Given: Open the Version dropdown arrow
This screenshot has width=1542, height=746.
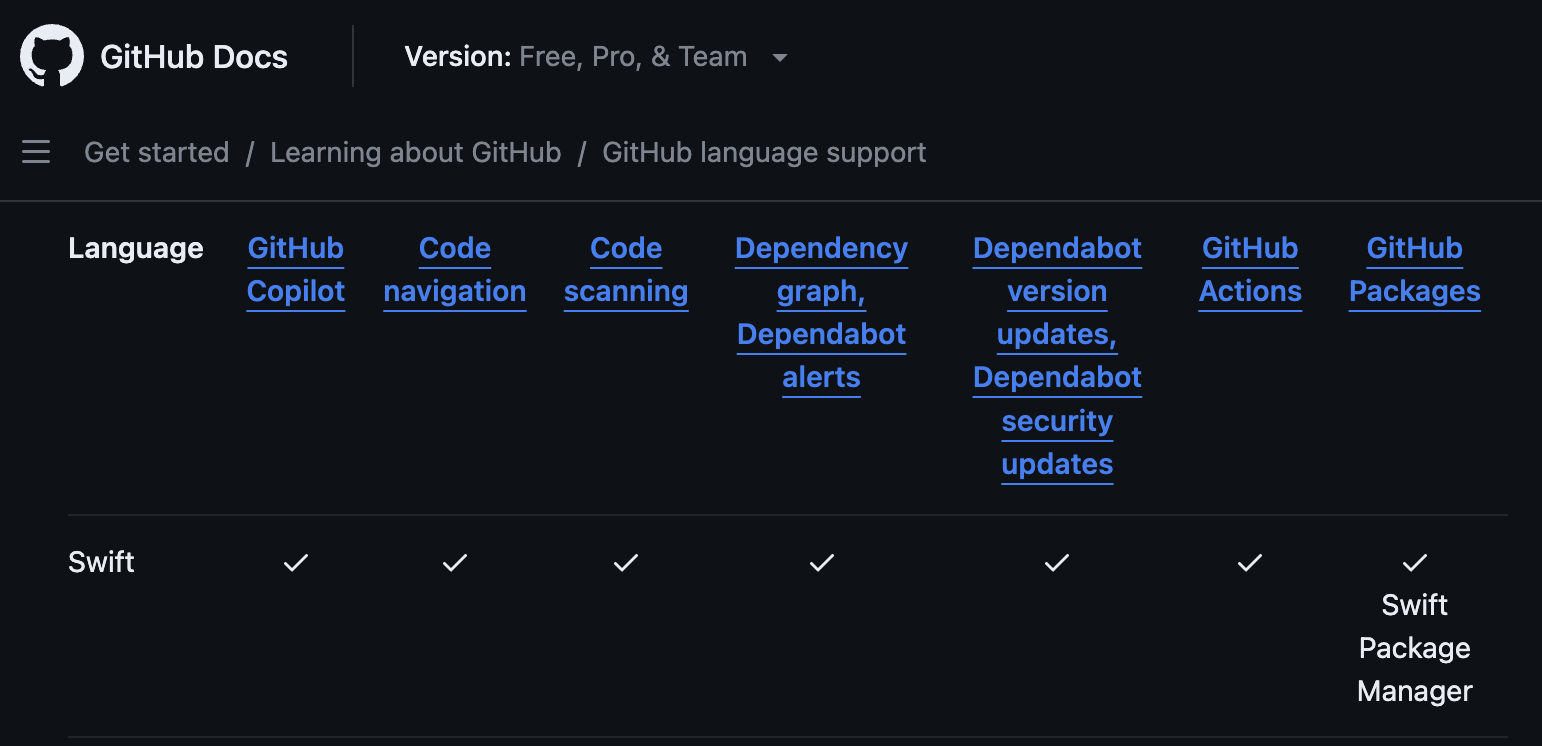Looking at the screenshot, I should [x=780, y=58].
